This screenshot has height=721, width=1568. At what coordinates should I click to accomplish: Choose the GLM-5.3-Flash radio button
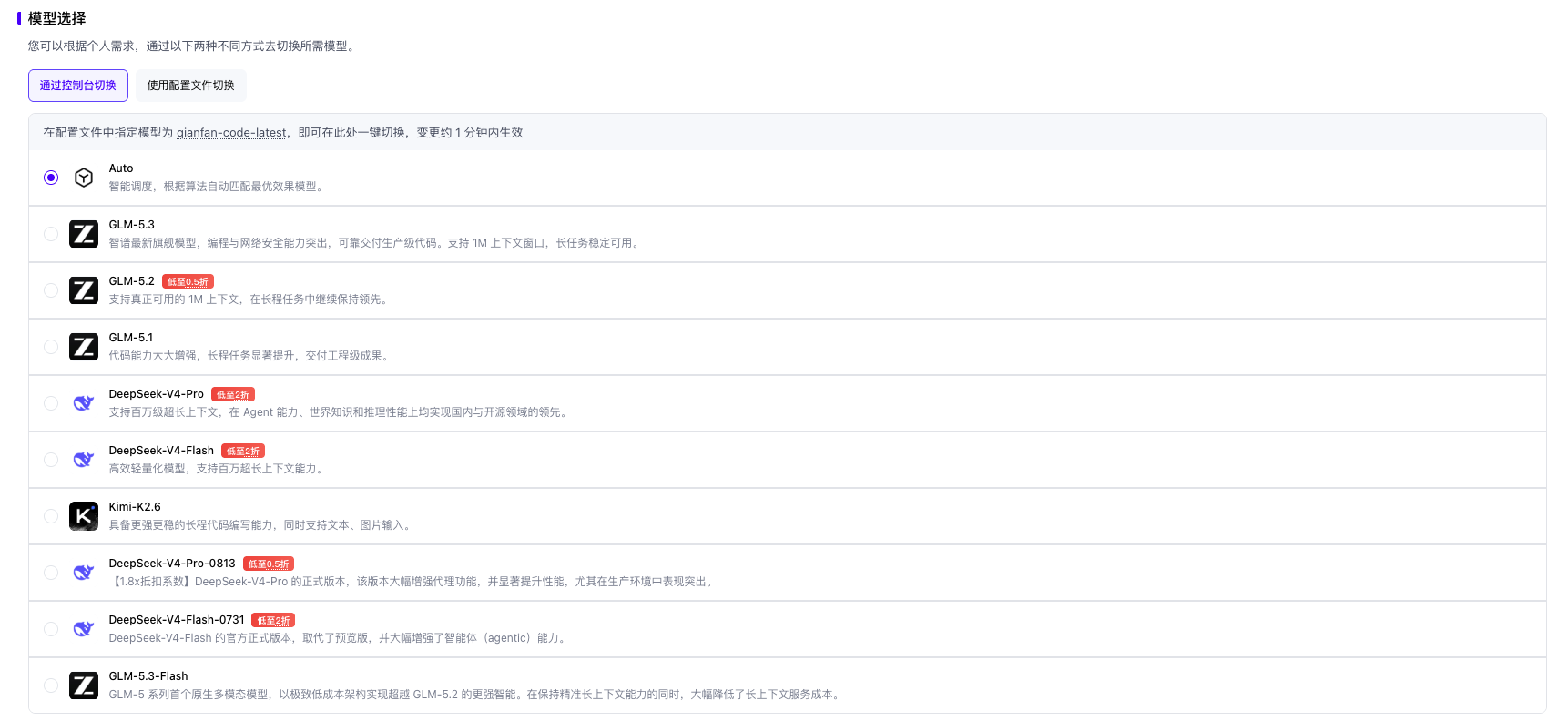(51, 685)
